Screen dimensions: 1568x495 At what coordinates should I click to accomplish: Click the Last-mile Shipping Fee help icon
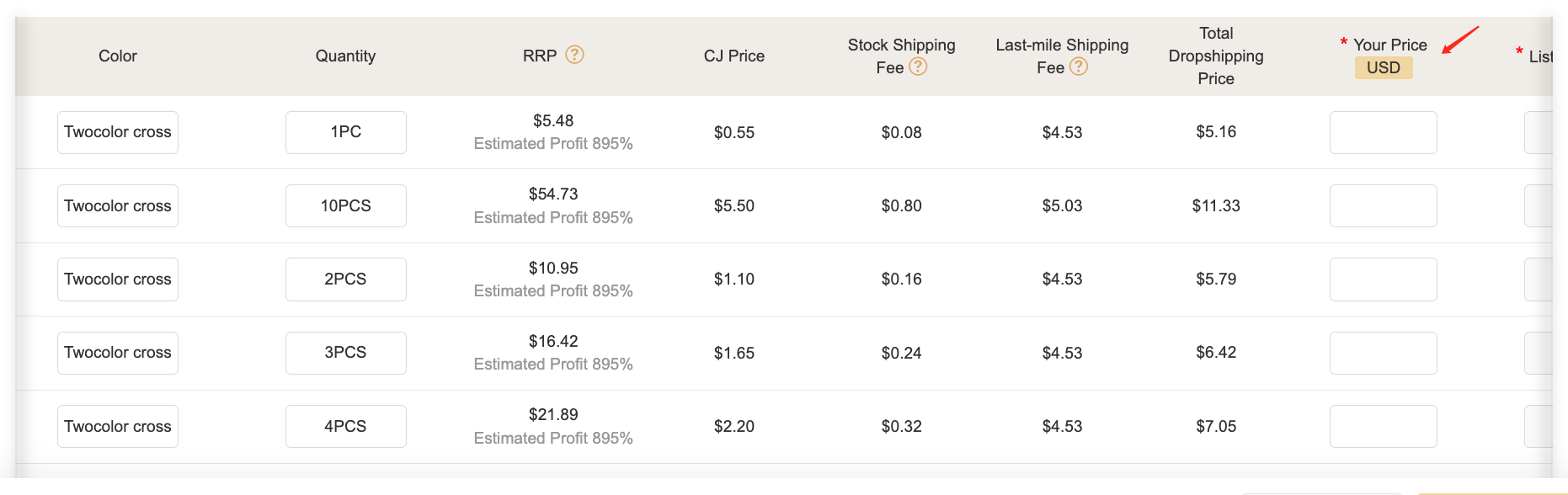coord(1079,67)
